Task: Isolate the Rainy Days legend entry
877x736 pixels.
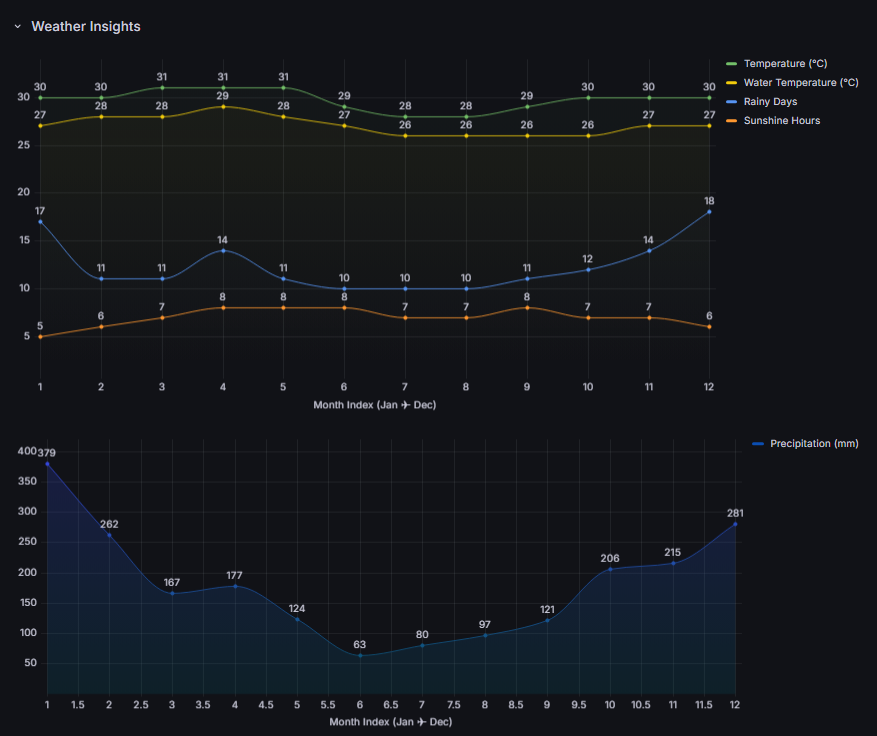Action: tap(770, 102)
